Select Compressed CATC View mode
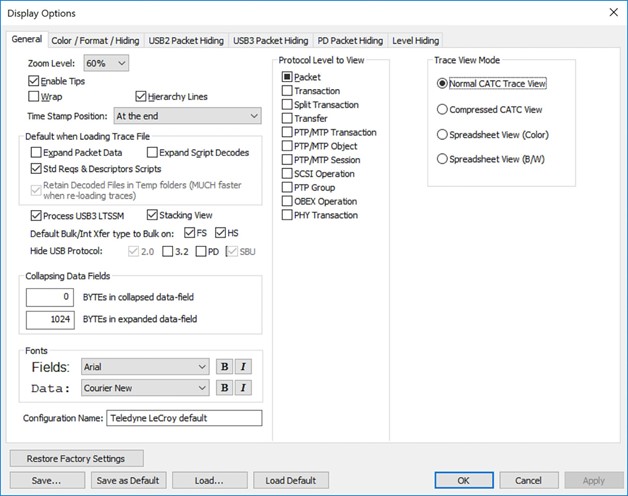 pos(442,109)
